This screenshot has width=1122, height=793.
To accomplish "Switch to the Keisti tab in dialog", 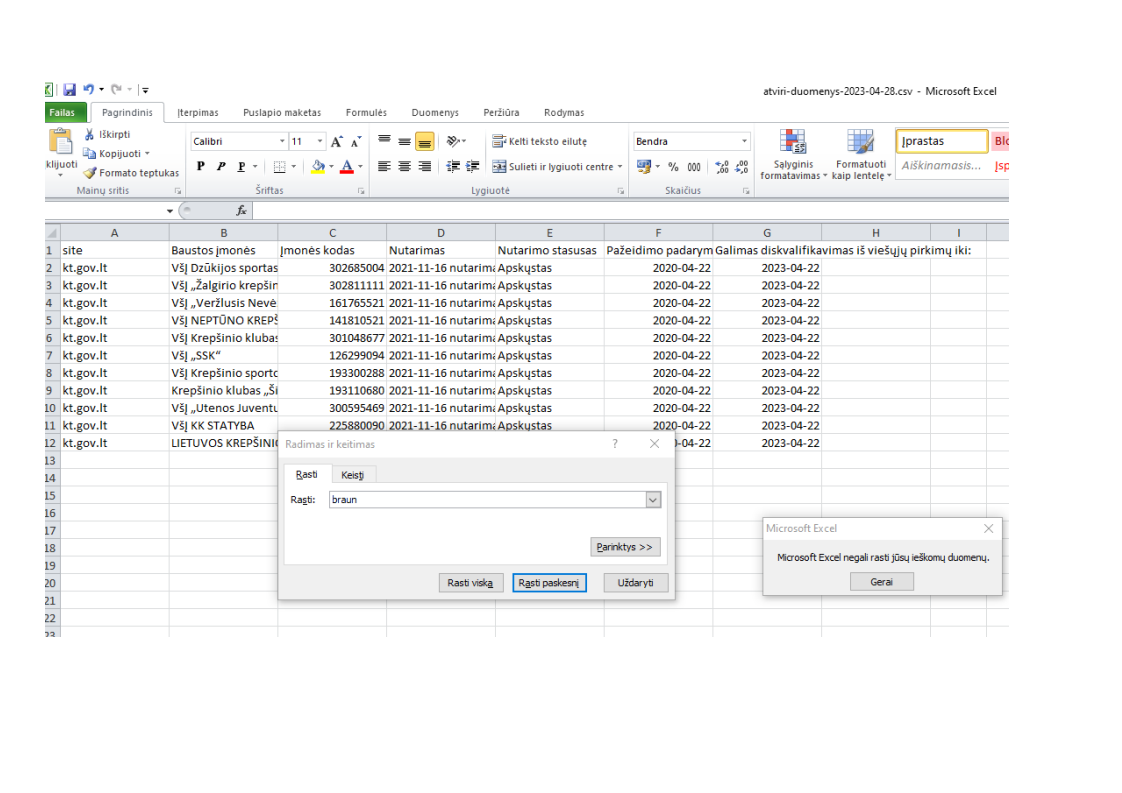I will pos(352,475).
